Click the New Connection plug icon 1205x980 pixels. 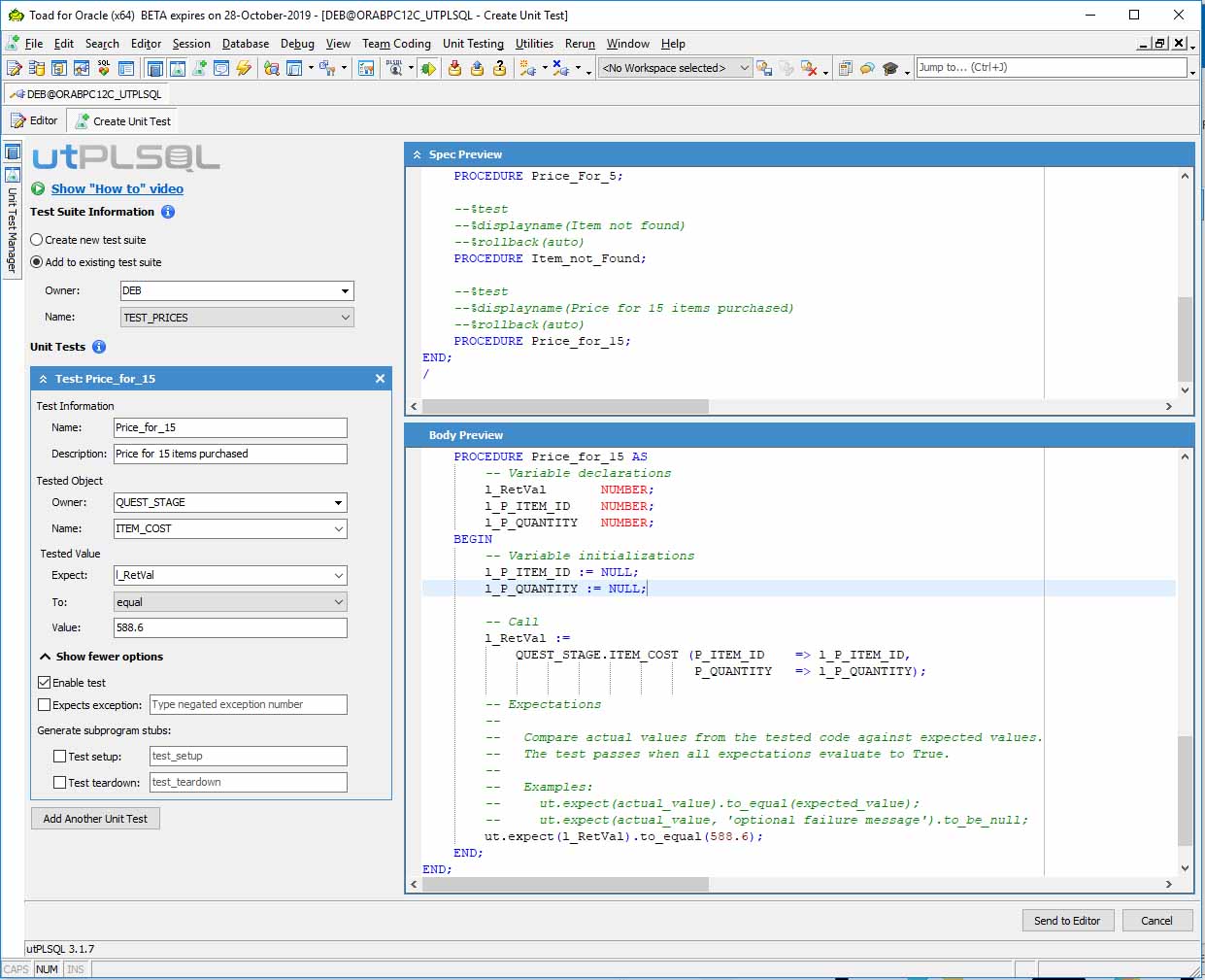point(527,68)
